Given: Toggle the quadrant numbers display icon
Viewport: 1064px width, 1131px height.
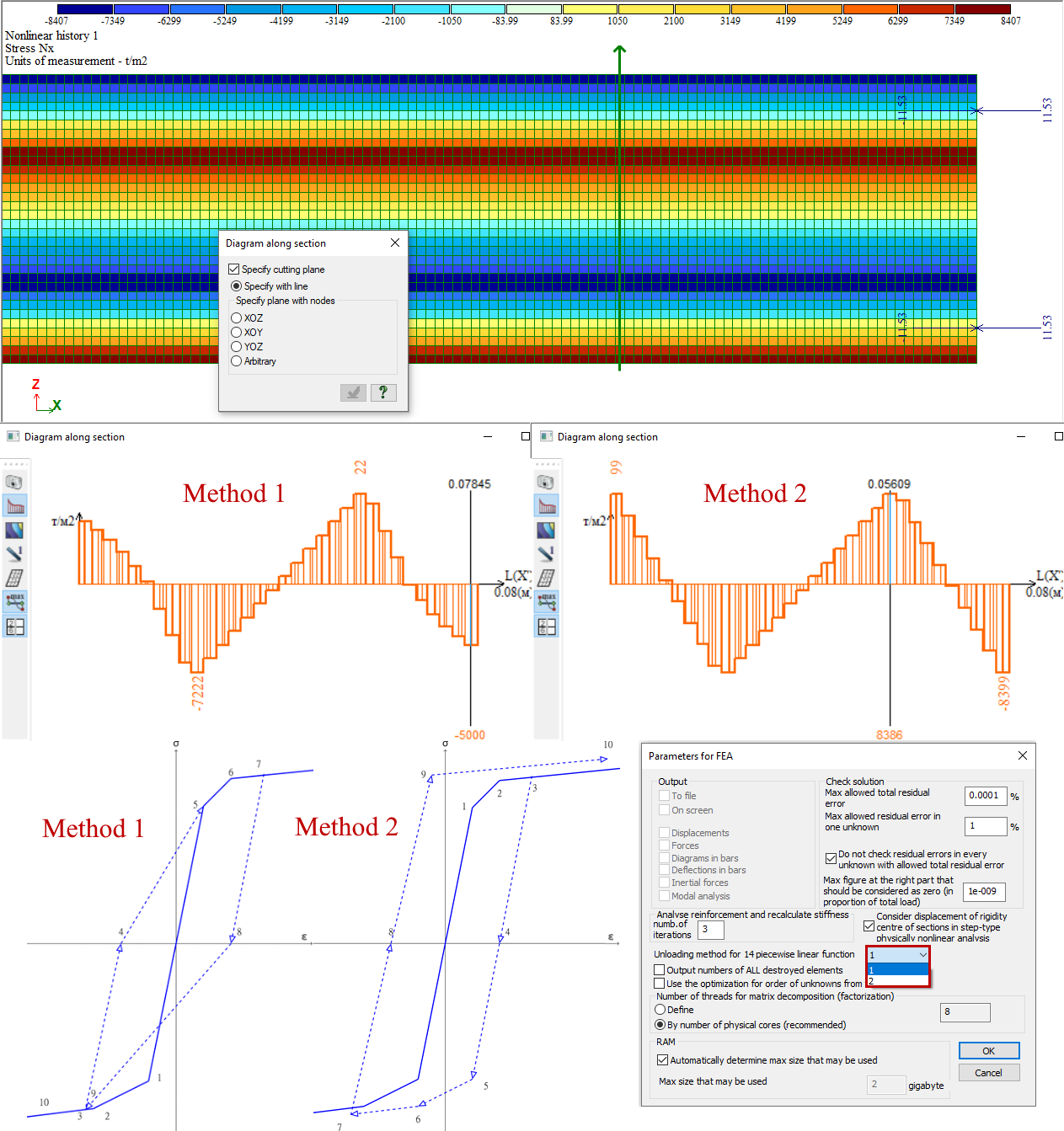Looking at the screenshot, I should [15, 626].
